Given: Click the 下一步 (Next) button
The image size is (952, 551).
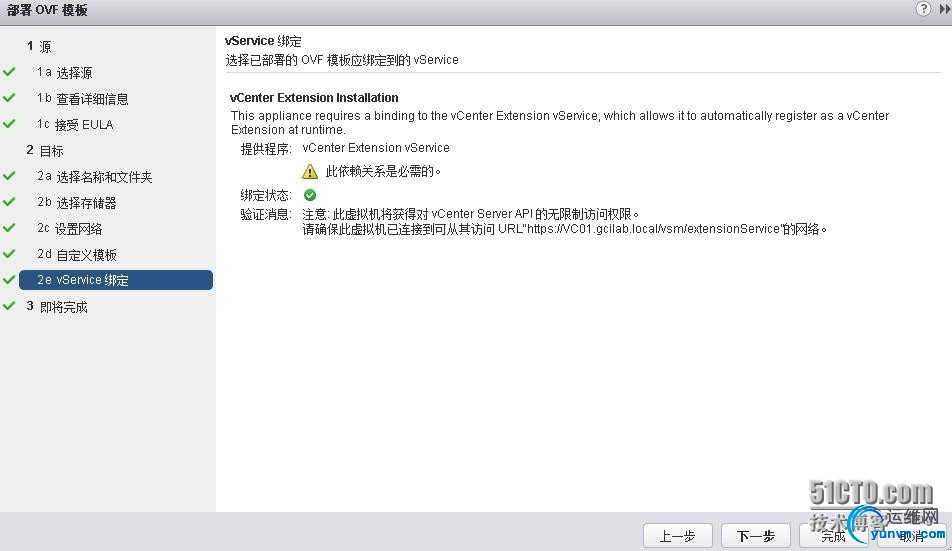Looking at the screenshot, I should click(x=755, y=536).
